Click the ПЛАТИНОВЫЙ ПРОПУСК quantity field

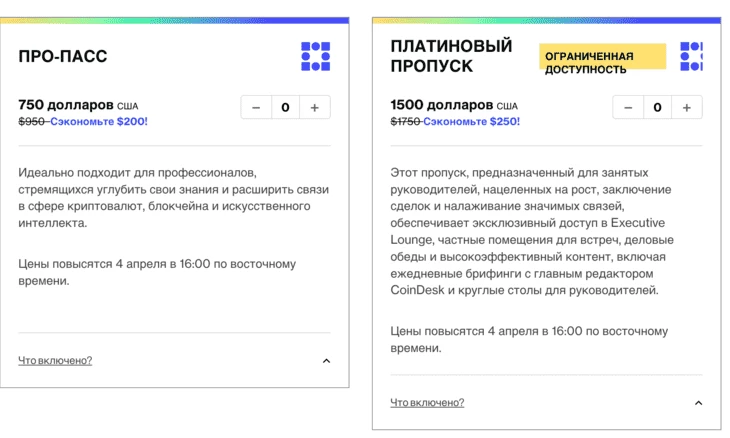click(657, 108)
